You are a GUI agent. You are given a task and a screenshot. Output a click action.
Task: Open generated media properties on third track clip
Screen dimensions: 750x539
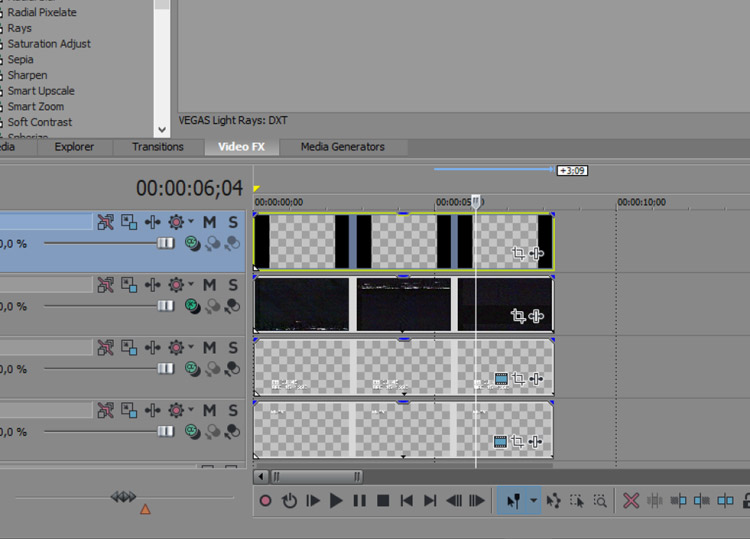[501, 379]
